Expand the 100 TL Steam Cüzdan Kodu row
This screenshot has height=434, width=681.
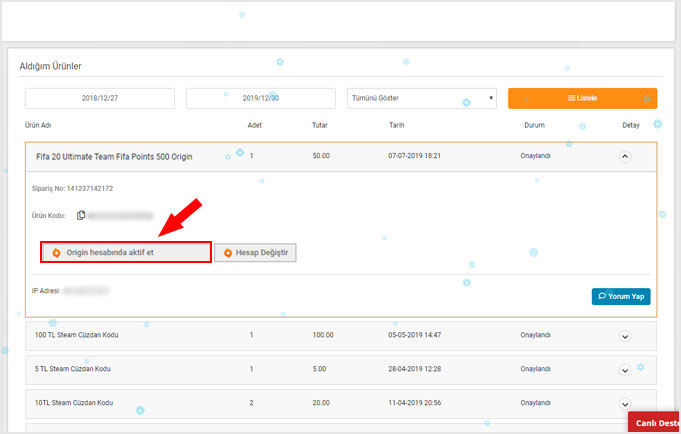pyautogui.click(x=625, y=336)
